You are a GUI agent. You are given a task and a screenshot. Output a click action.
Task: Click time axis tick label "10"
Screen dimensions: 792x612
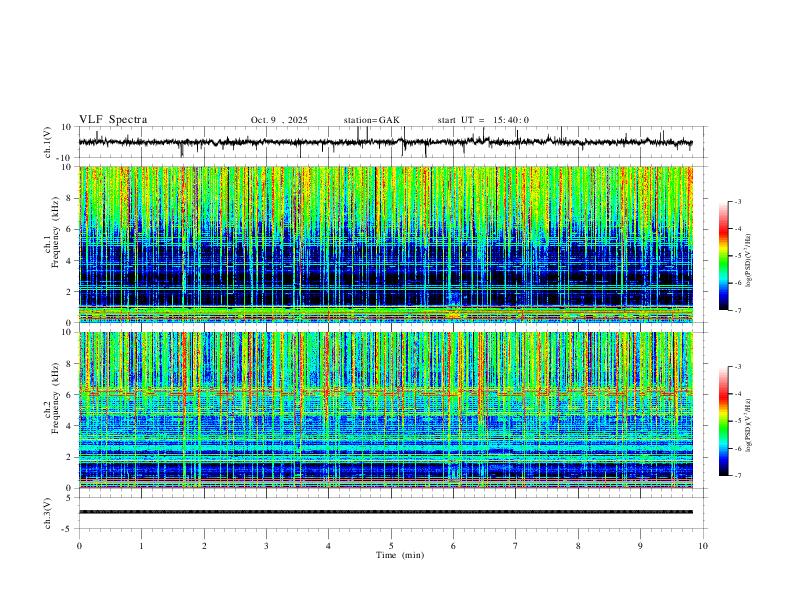[703, 546]
